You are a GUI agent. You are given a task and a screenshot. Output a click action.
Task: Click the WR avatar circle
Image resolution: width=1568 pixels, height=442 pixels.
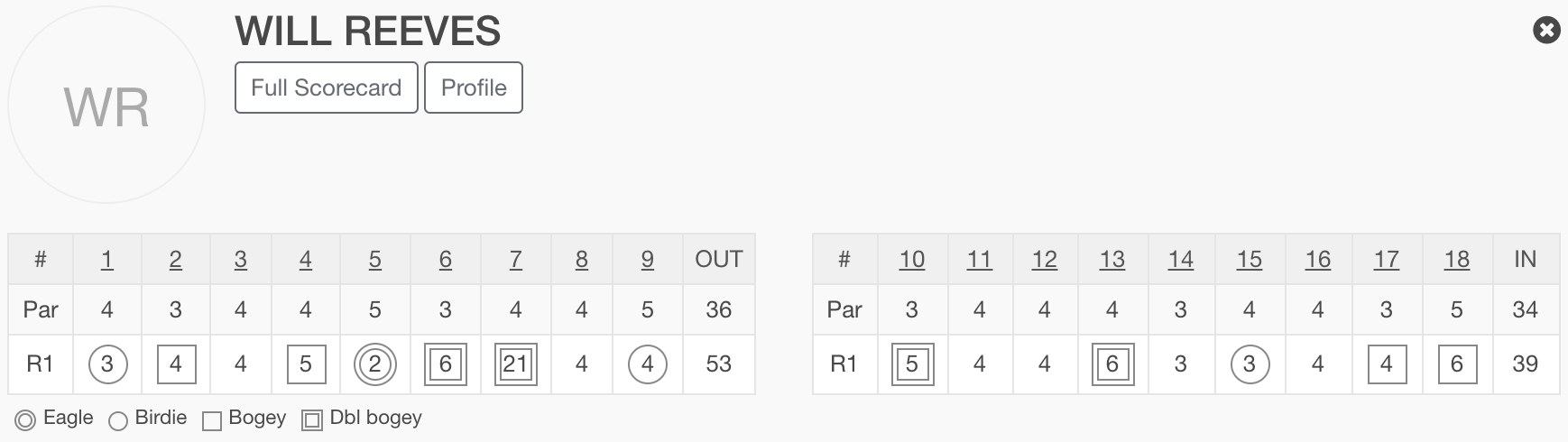pyautogui.click(x=106, y=106)
